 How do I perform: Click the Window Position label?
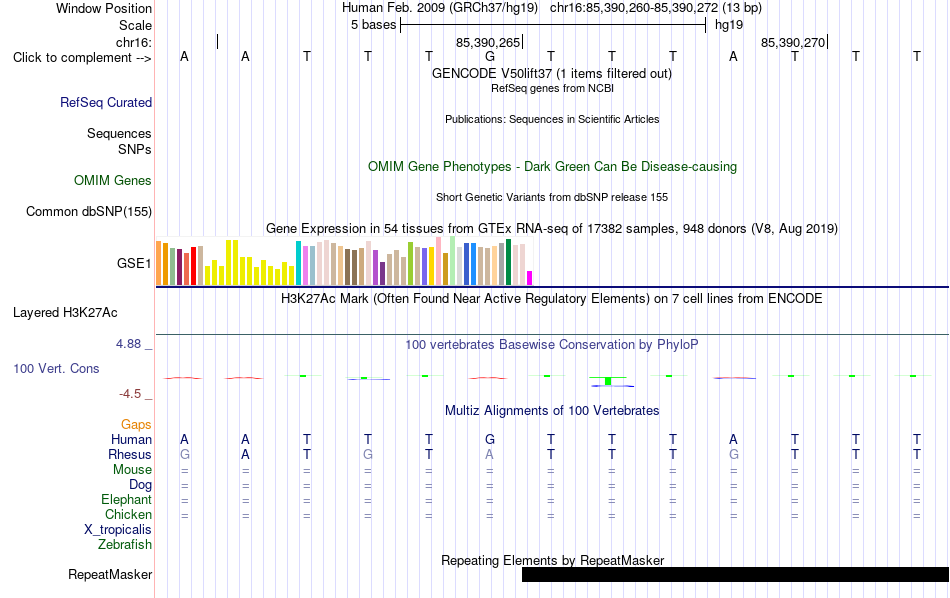pyautogui.click(x=104, y=8)
